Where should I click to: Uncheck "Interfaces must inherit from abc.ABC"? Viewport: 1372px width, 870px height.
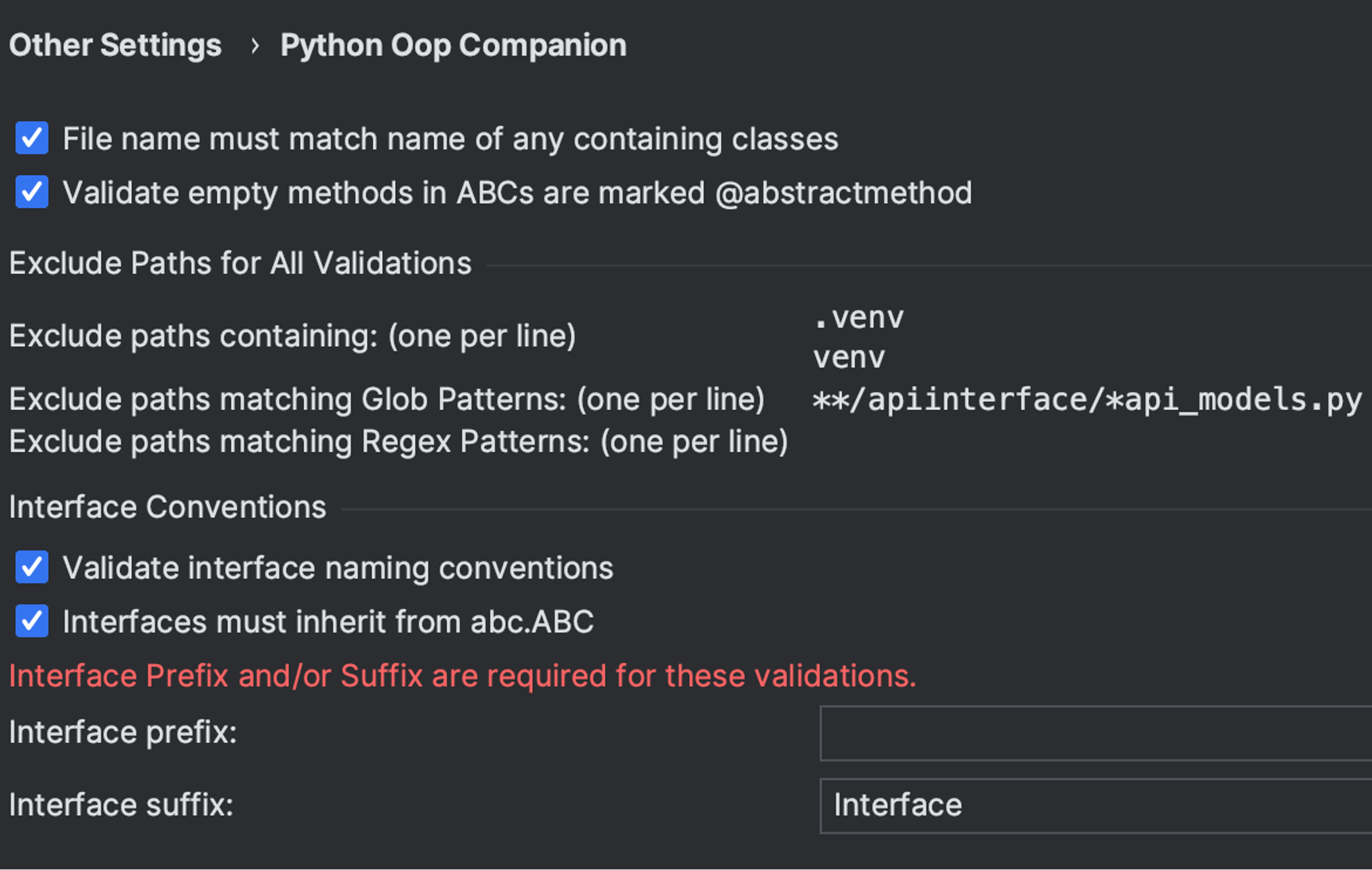tap(31, 621)
